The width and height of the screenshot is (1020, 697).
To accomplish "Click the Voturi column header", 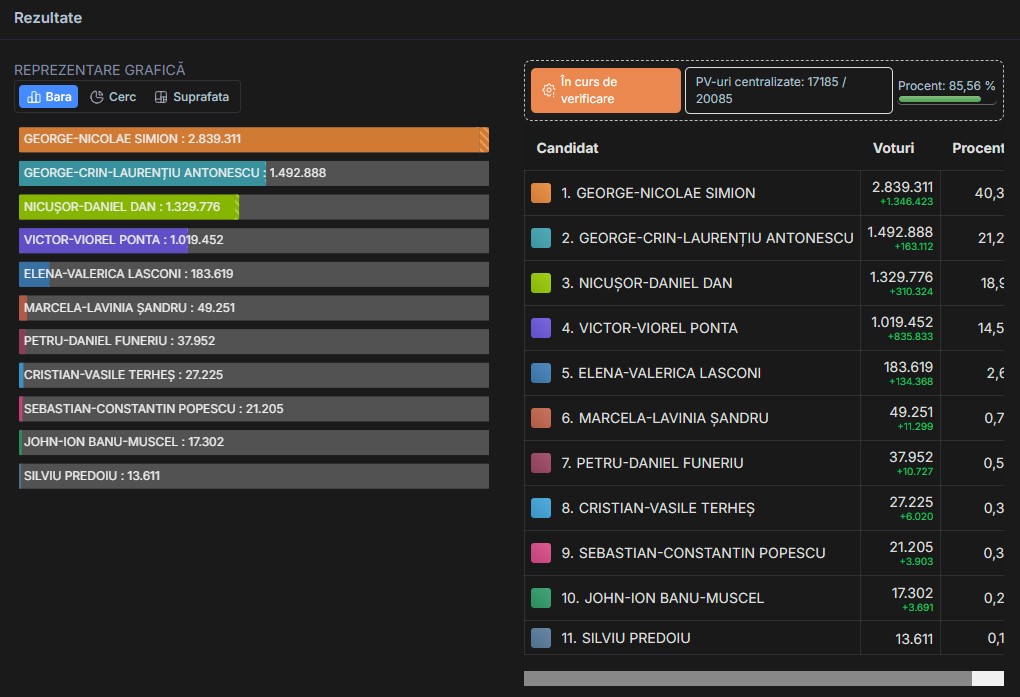I will pyautogui.click(x=893, y=148).
